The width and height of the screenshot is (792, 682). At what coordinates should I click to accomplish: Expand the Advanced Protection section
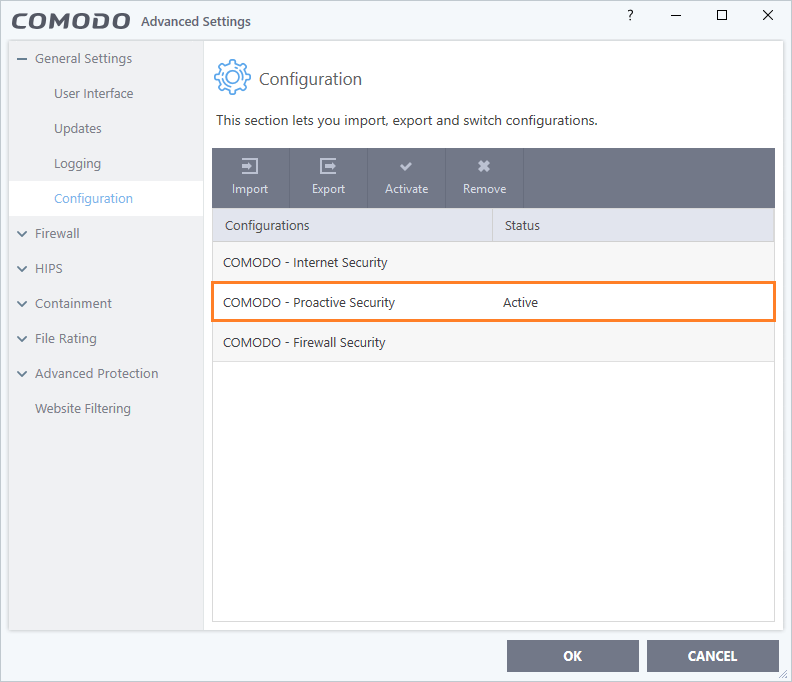point(22,374)
